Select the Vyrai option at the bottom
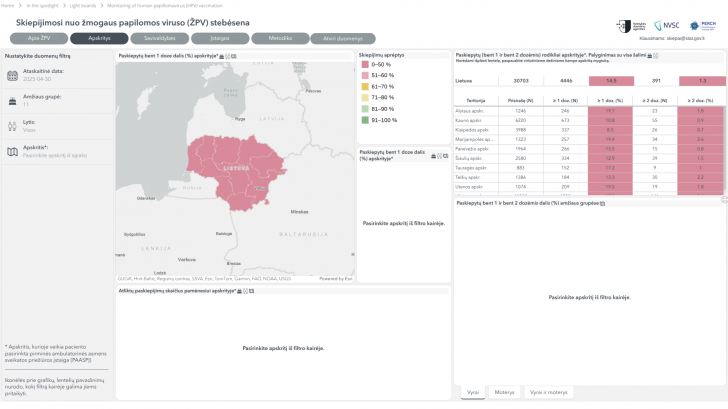 point(473,392)
